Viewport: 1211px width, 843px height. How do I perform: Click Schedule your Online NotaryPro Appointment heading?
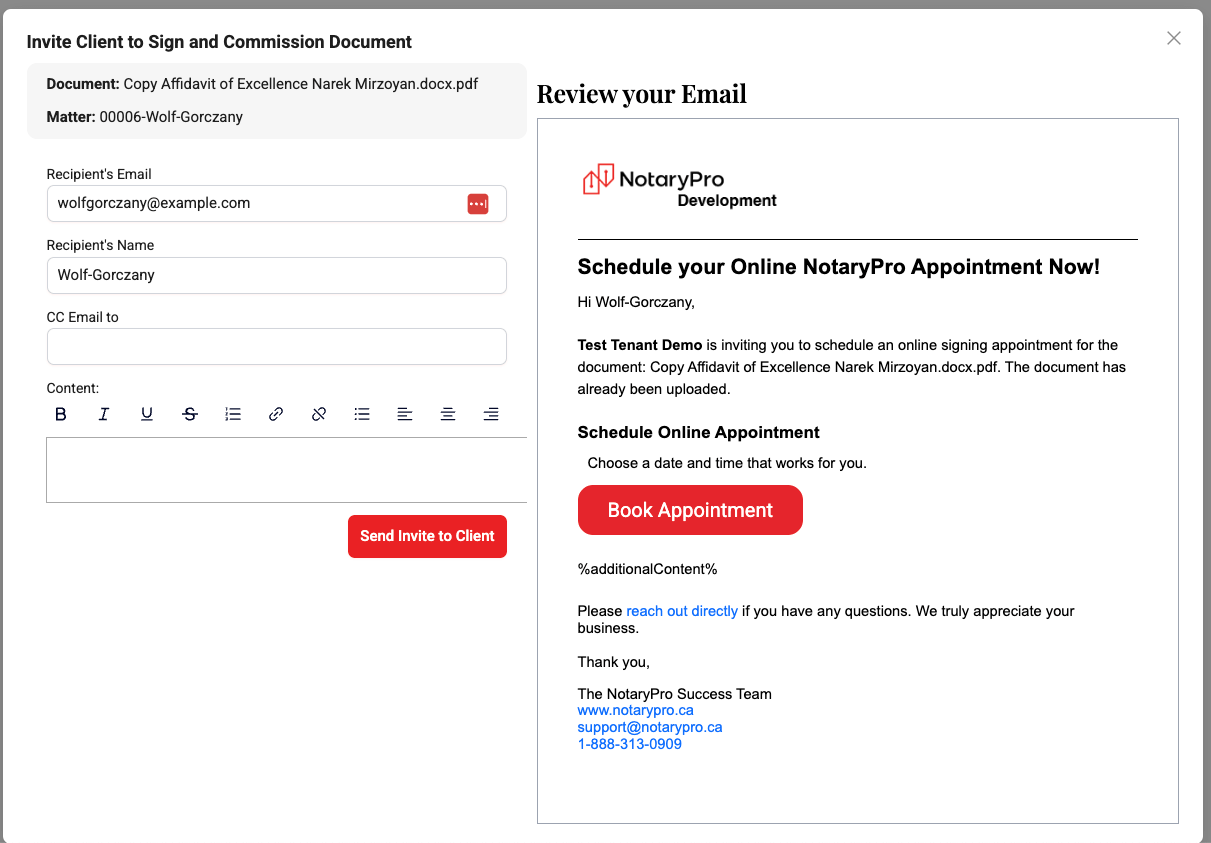pos(839,267)
